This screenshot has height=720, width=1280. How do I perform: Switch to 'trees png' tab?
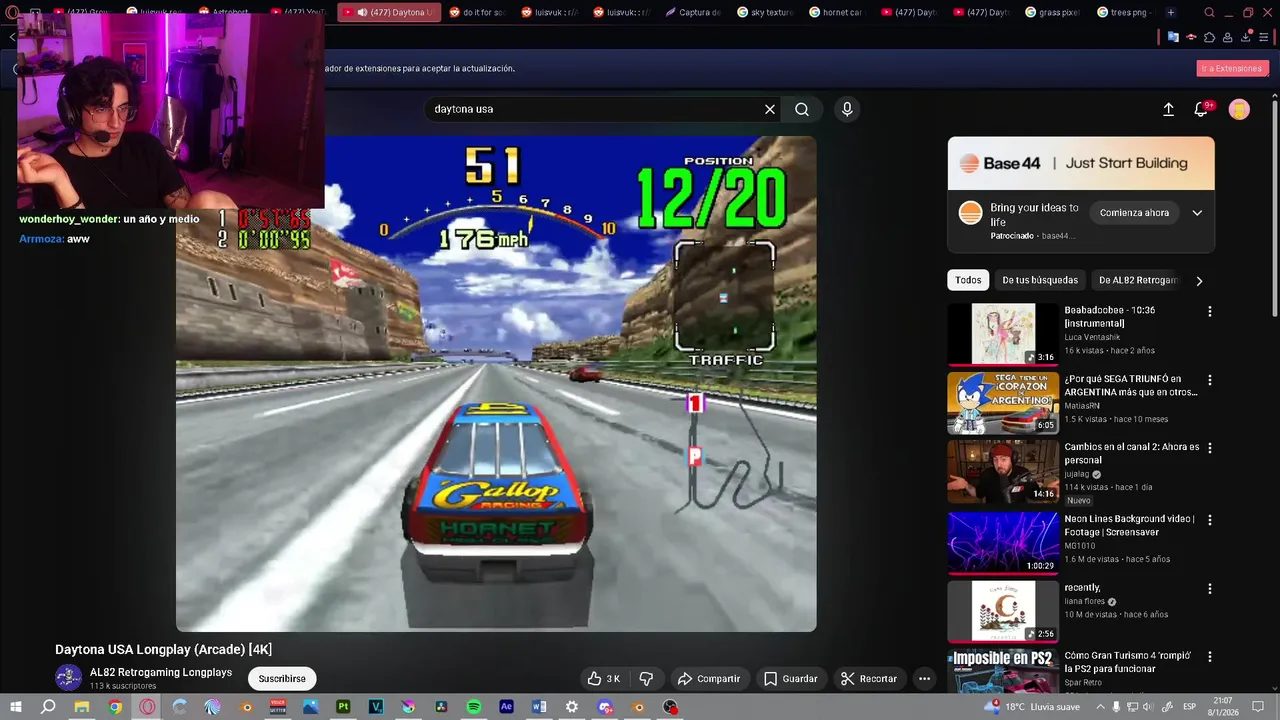[1124, 13]
